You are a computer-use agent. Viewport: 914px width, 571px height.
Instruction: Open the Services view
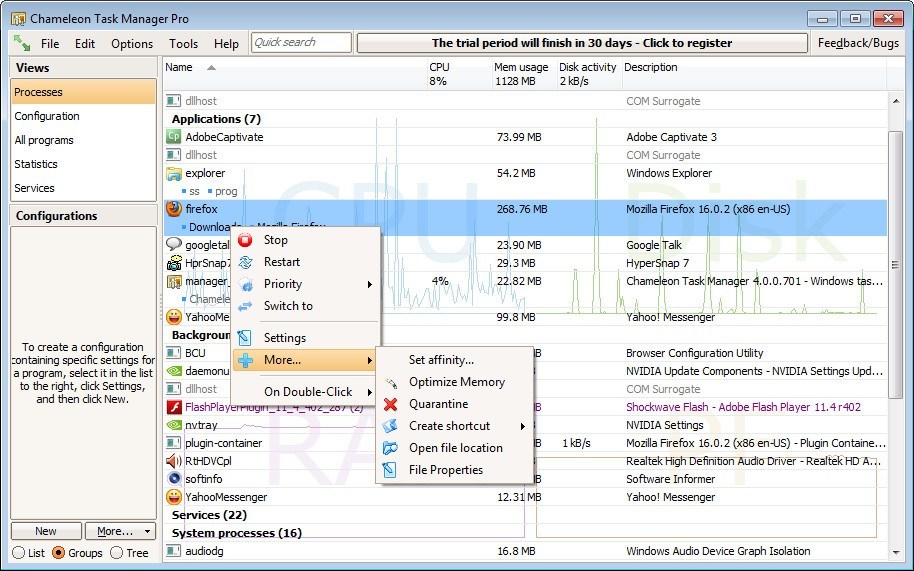point(83,188)
